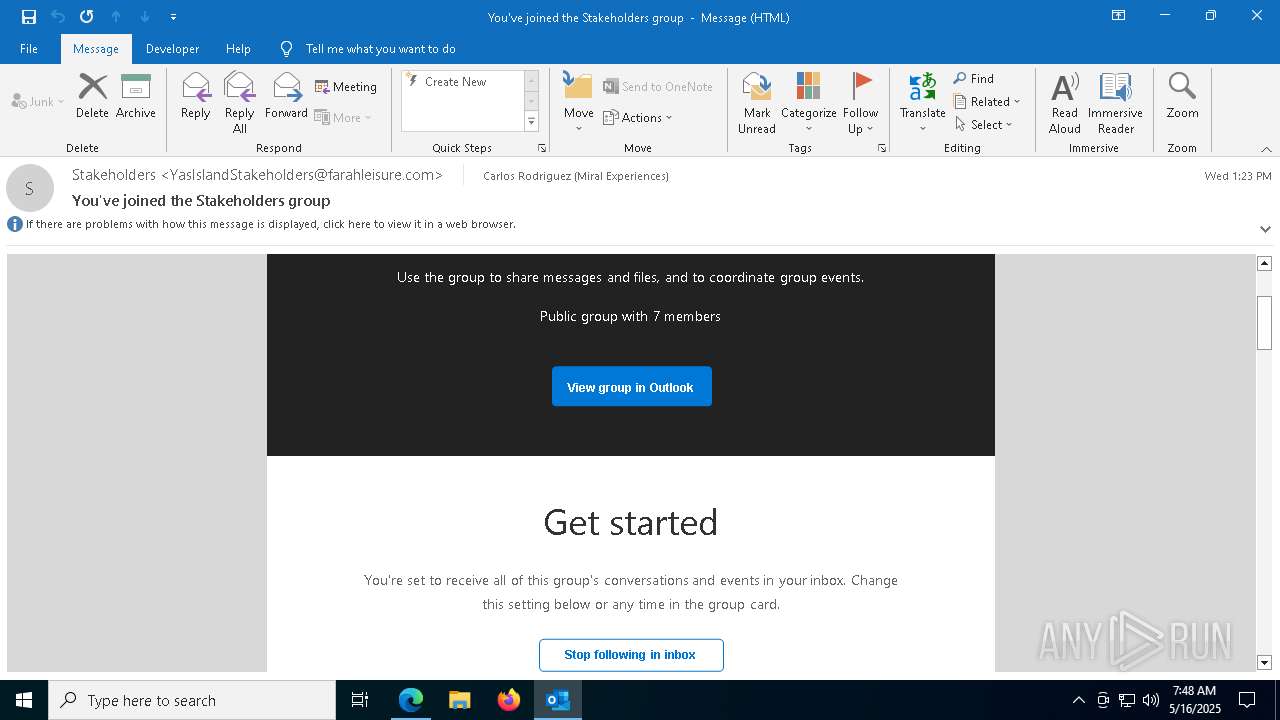Click the Redo arrow in quick access toolbar

pyautogui.click(x=87, y=17)
